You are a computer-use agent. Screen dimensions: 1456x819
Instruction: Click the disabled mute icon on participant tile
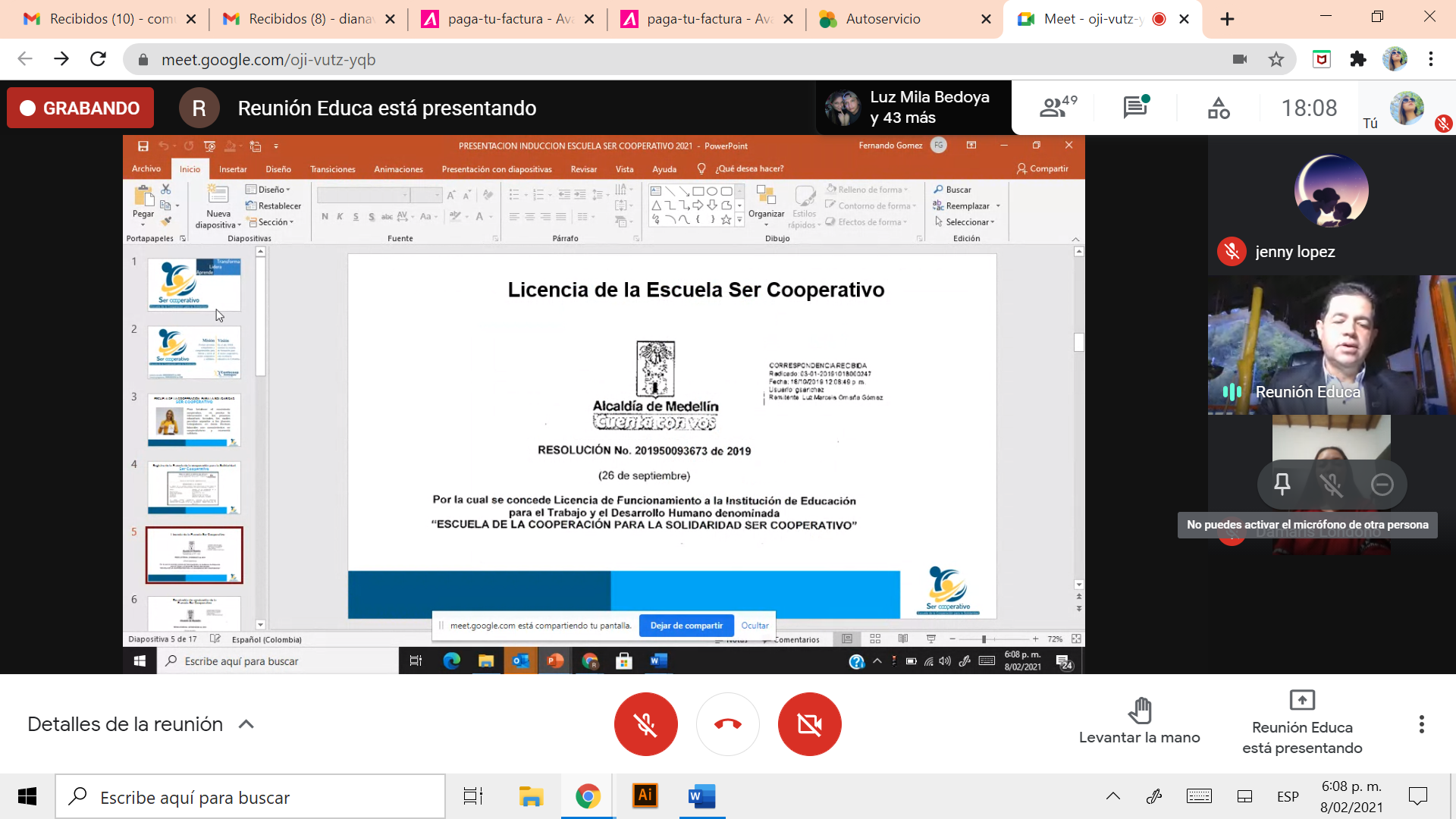[1331, 484]
